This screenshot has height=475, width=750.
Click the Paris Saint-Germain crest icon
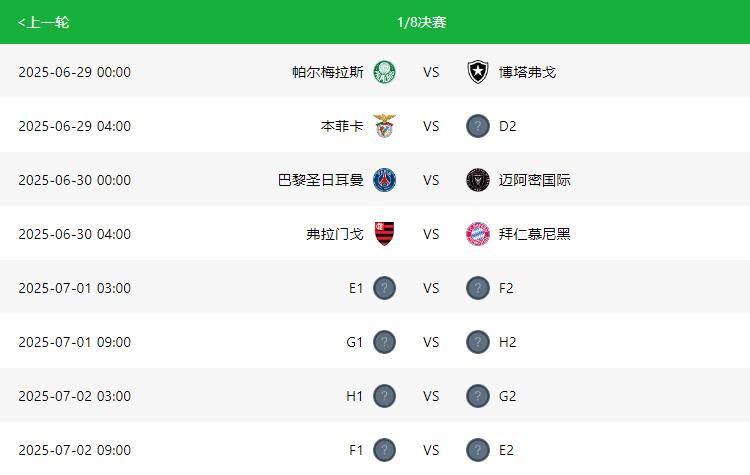384,180
